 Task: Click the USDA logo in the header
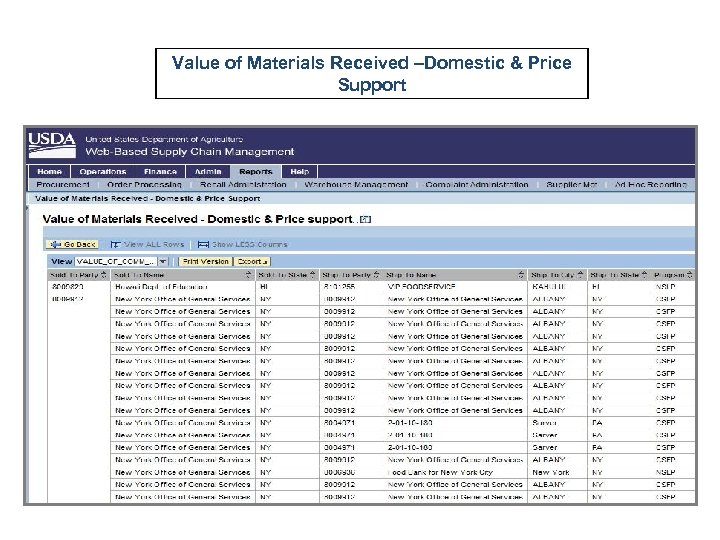click(x=52, y=145)
